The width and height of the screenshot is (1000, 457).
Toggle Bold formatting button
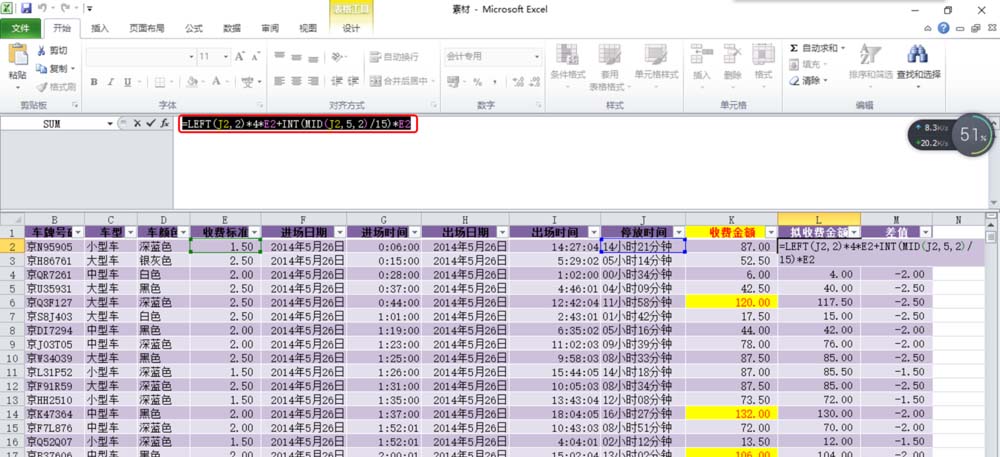[97, 82]
